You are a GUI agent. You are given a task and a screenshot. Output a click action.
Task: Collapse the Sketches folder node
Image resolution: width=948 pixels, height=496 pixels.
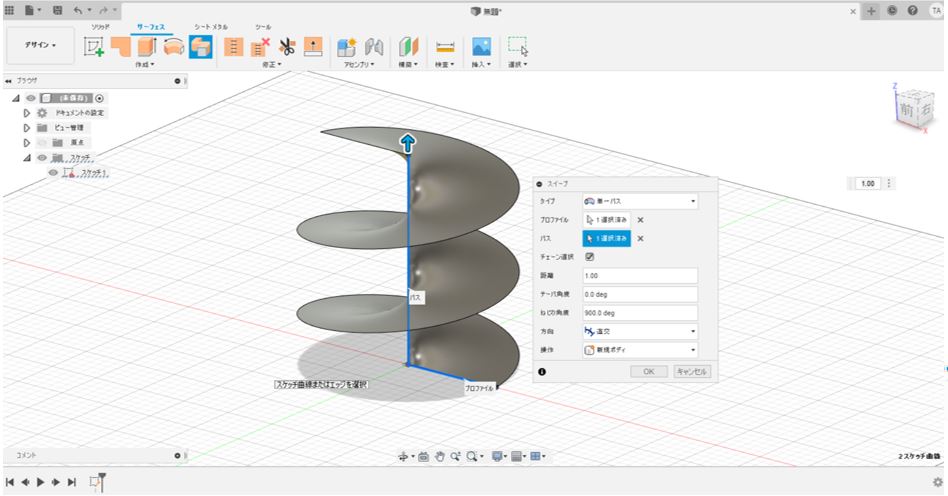(x=27, y=158)
